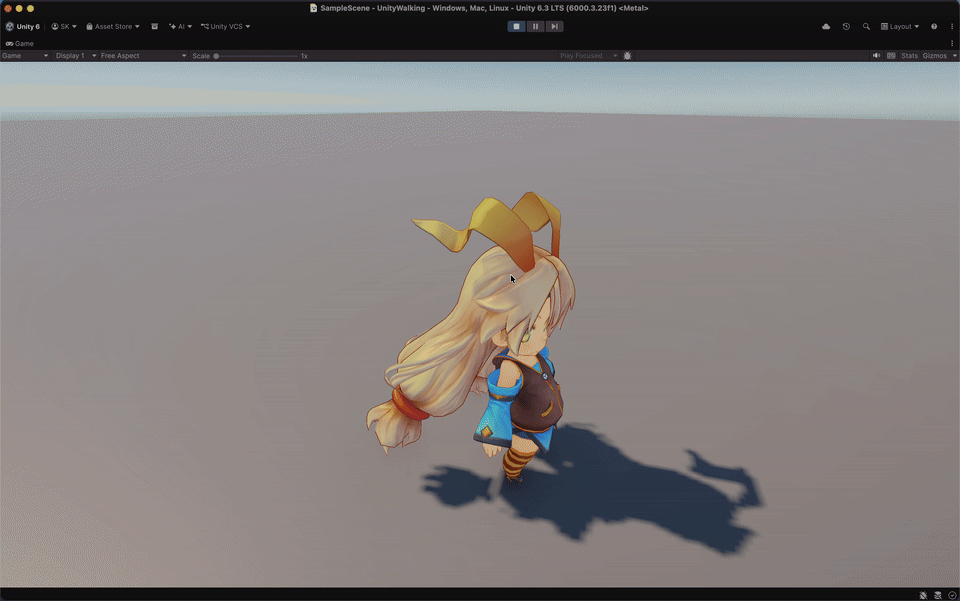Open the Display 1 dropdown
The width and height of the screenshot is (960, 601).
(76, 56)
